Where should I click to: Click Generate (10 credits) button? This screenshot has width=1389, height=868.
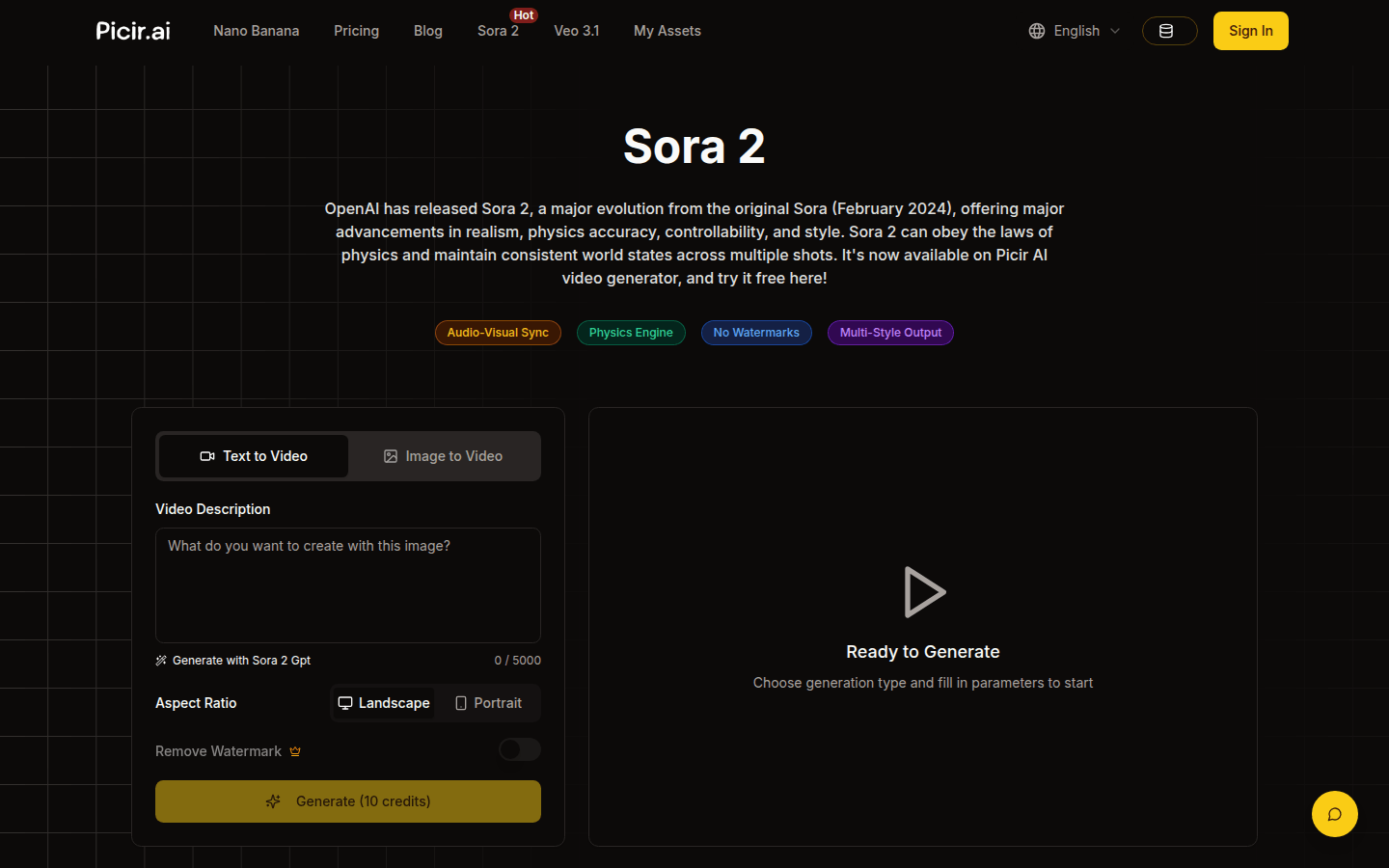click(348, 801)
